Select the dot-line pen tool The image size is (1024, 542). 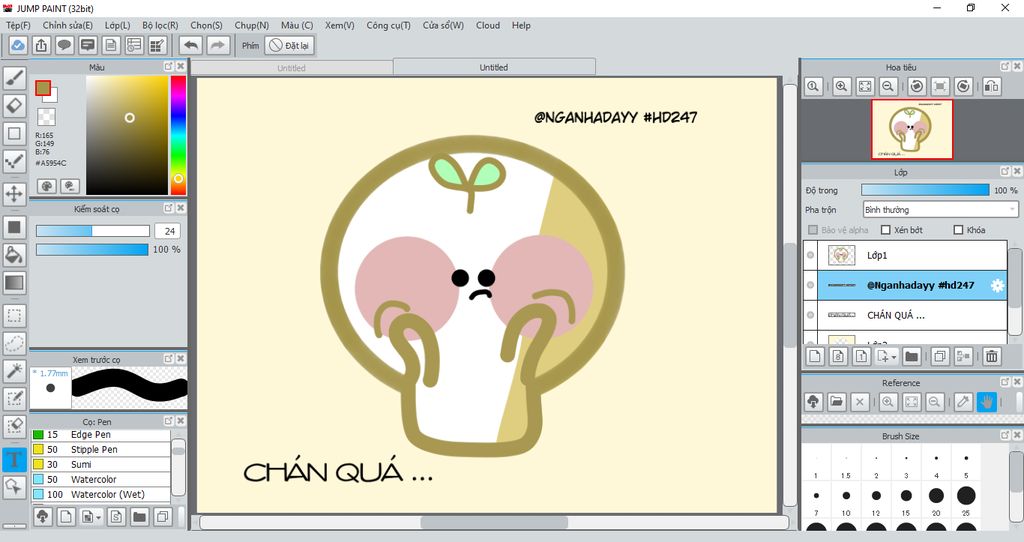14,161
